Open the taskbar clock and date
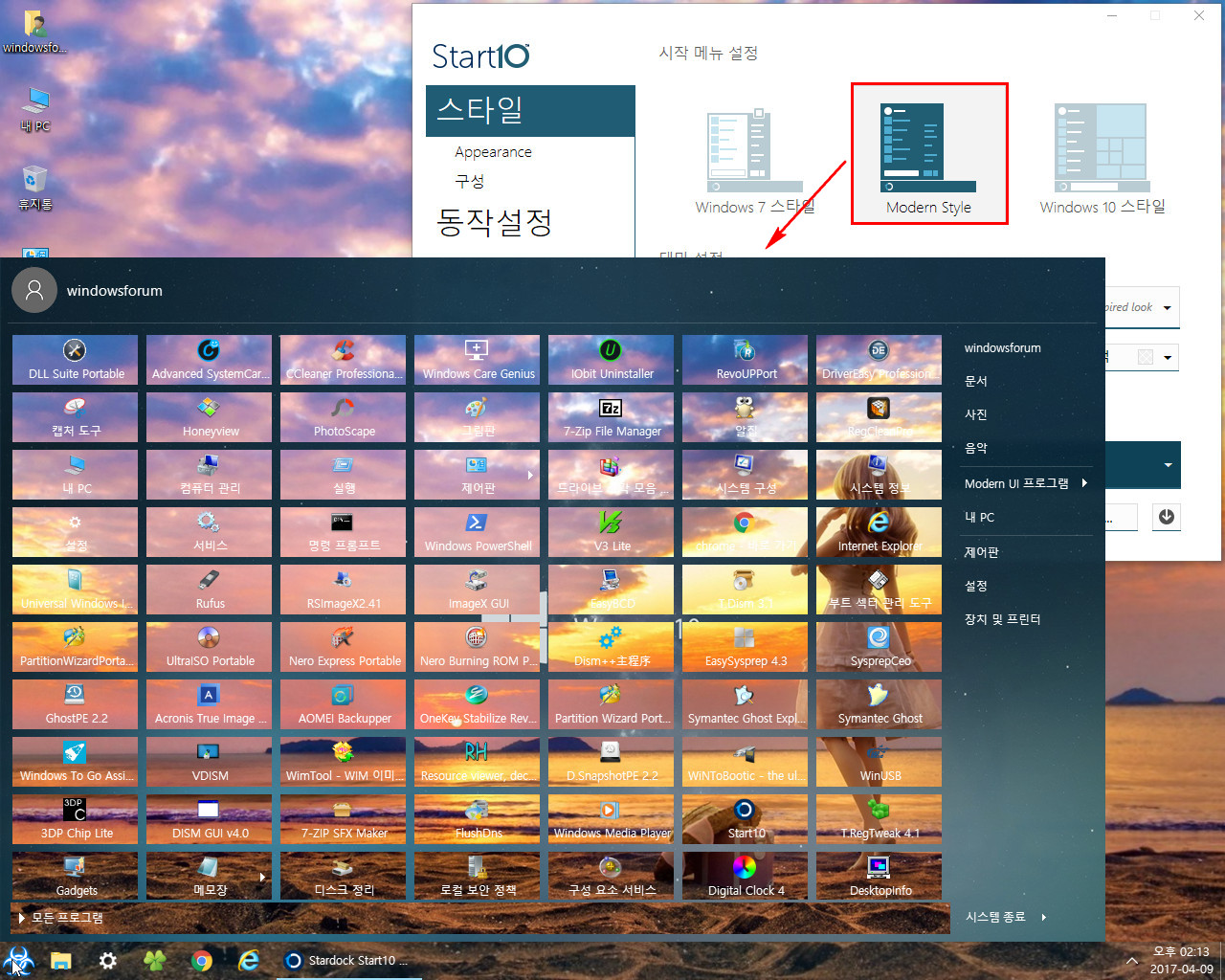 coord(1181,961)
